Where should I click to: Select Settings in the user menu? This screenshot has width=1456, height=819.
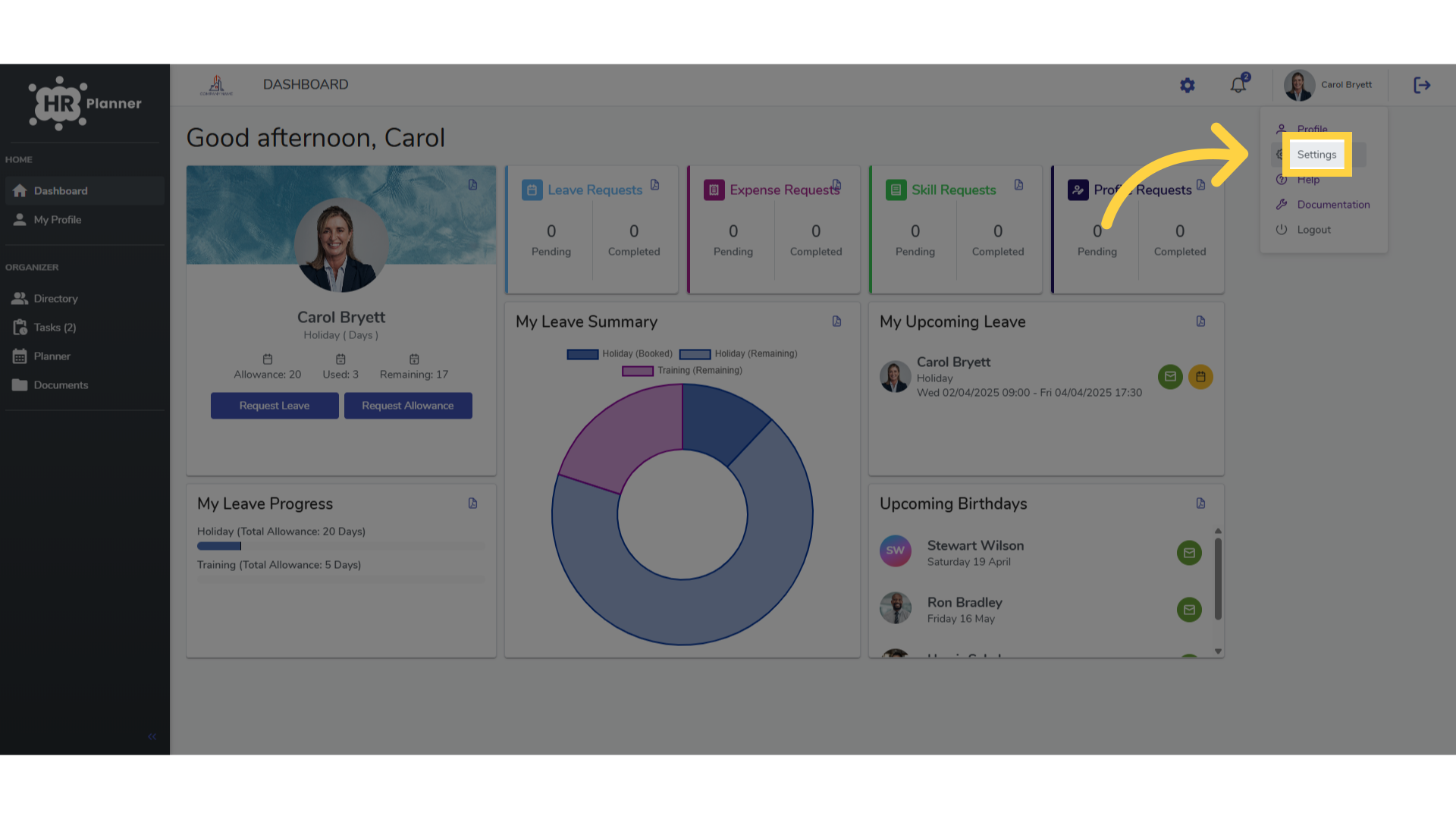(1316, 155)
